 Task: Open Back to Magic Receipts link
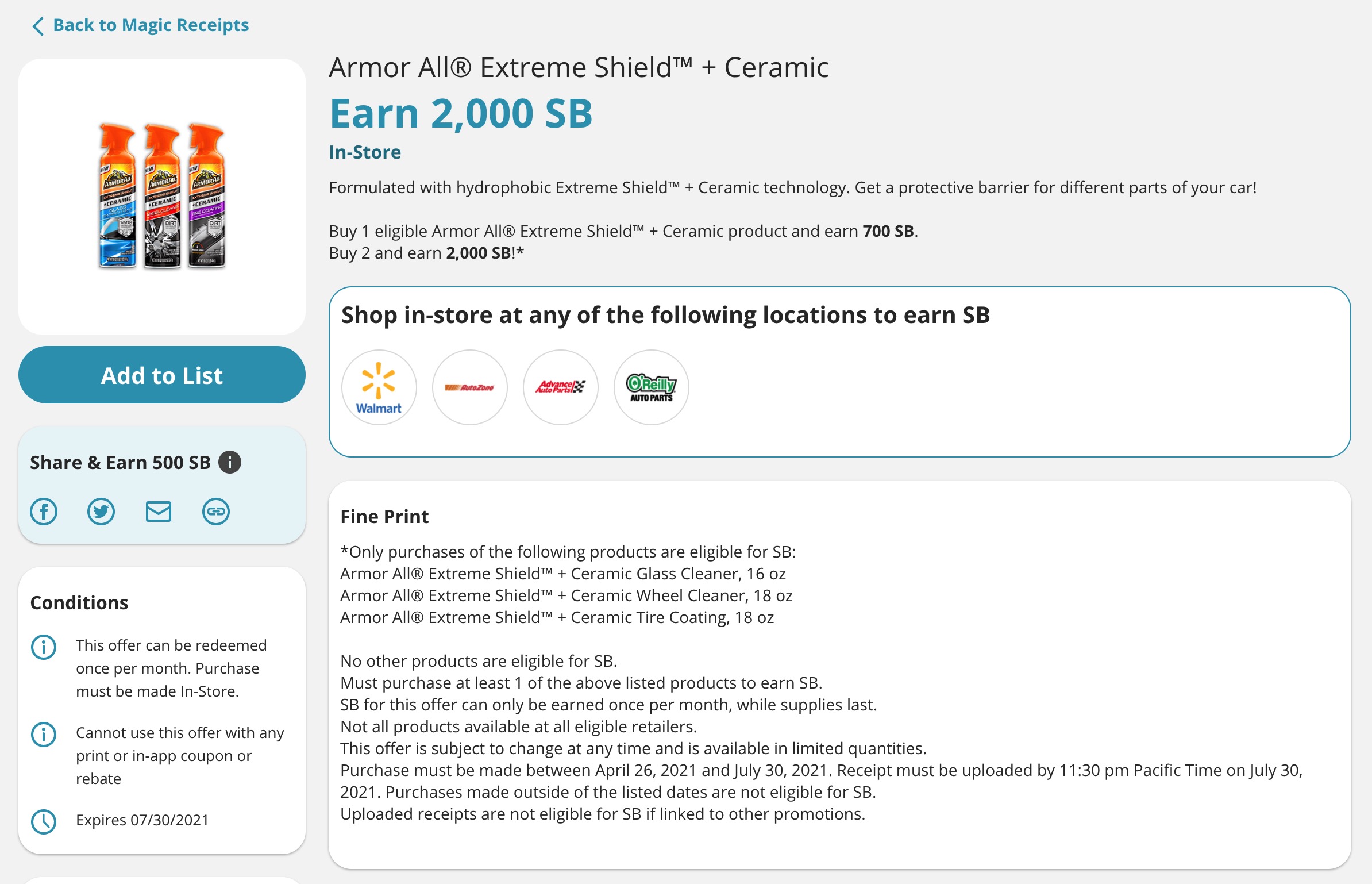[x=151, y=25]
